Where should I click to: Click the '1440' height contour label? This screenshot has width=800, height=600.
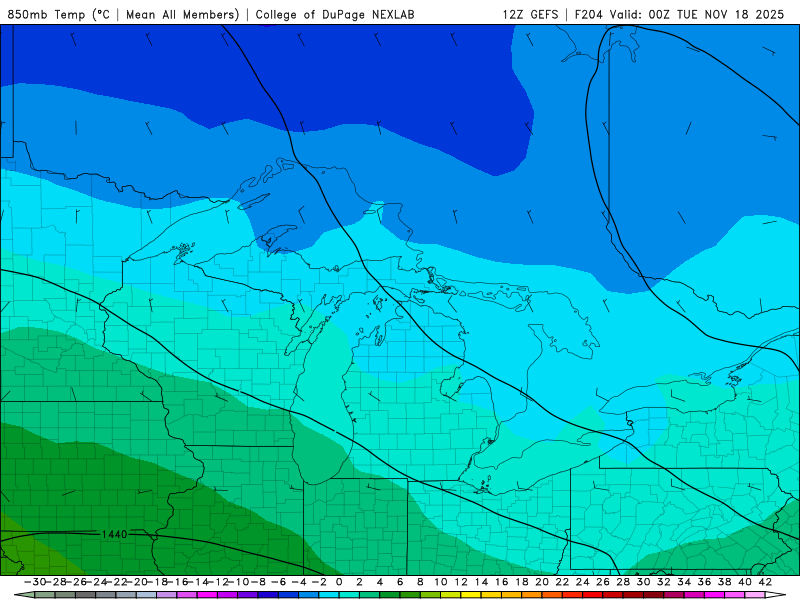pyautogui.click(x=114, y=534)
